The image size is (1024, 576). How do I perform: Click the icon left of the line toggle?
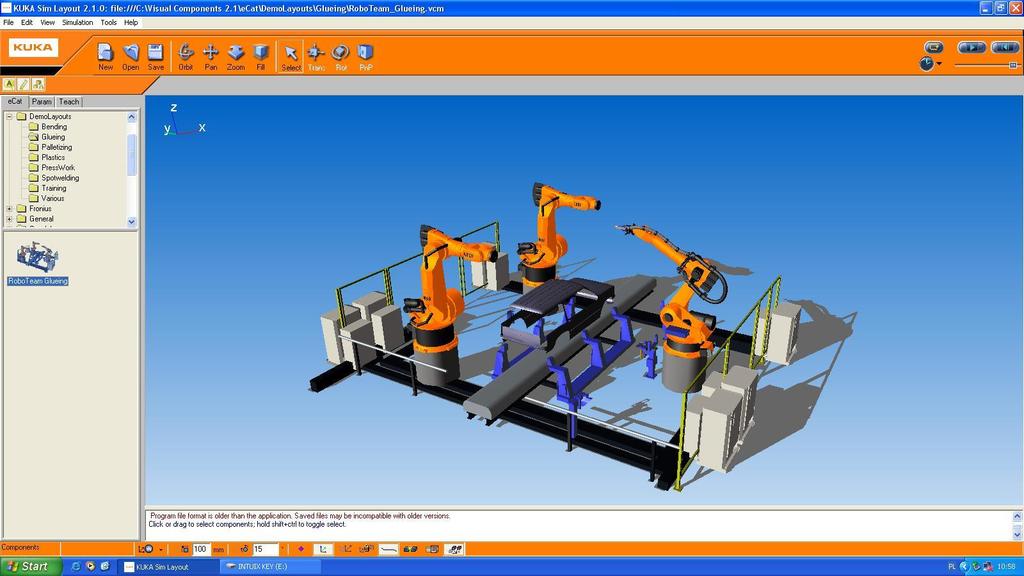(367, 549)
